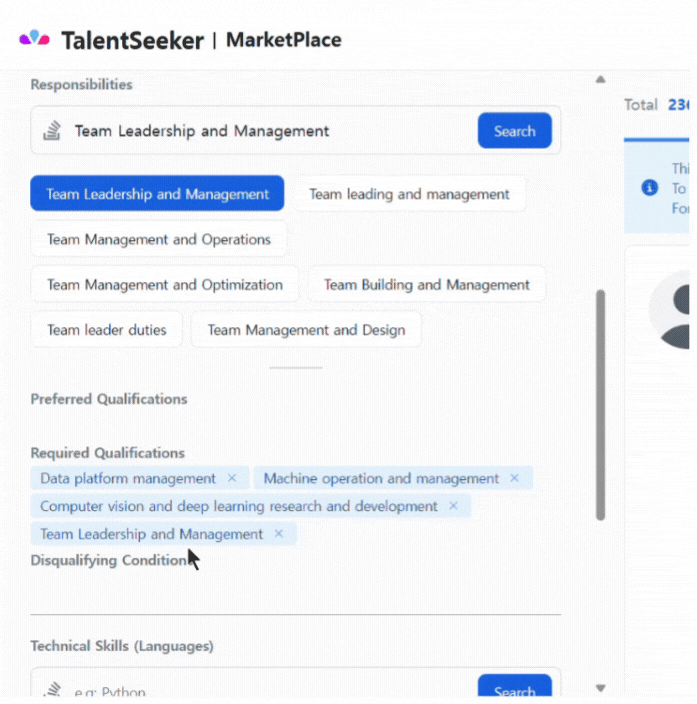Viewport: 697px width, 704px height.
Task: Remove the Data platform management tag
Action: tap(232, 478)
